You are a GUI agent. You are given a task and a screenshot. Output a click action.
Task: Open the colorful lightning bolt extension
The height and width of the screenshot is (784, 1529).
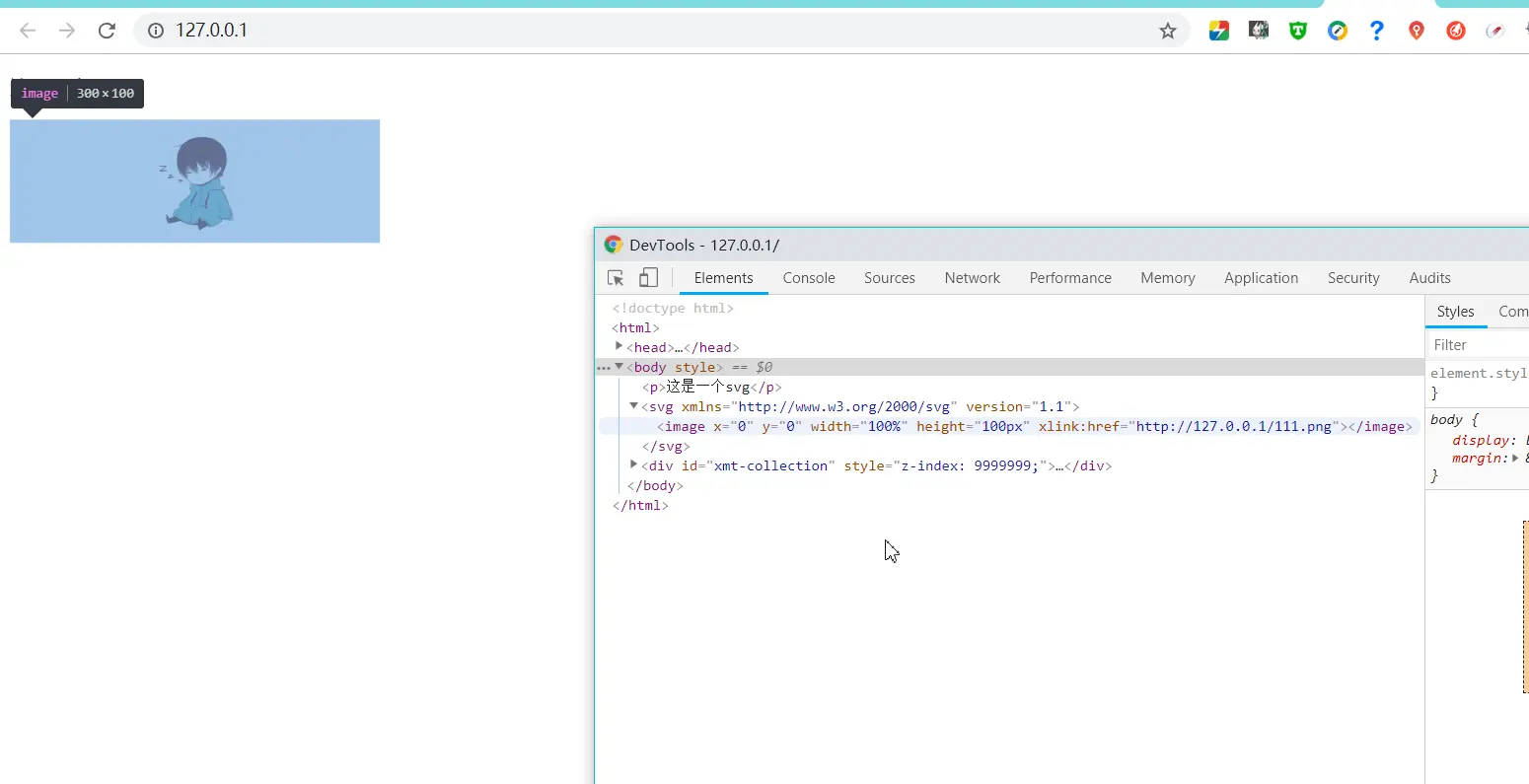(1219, 31)
